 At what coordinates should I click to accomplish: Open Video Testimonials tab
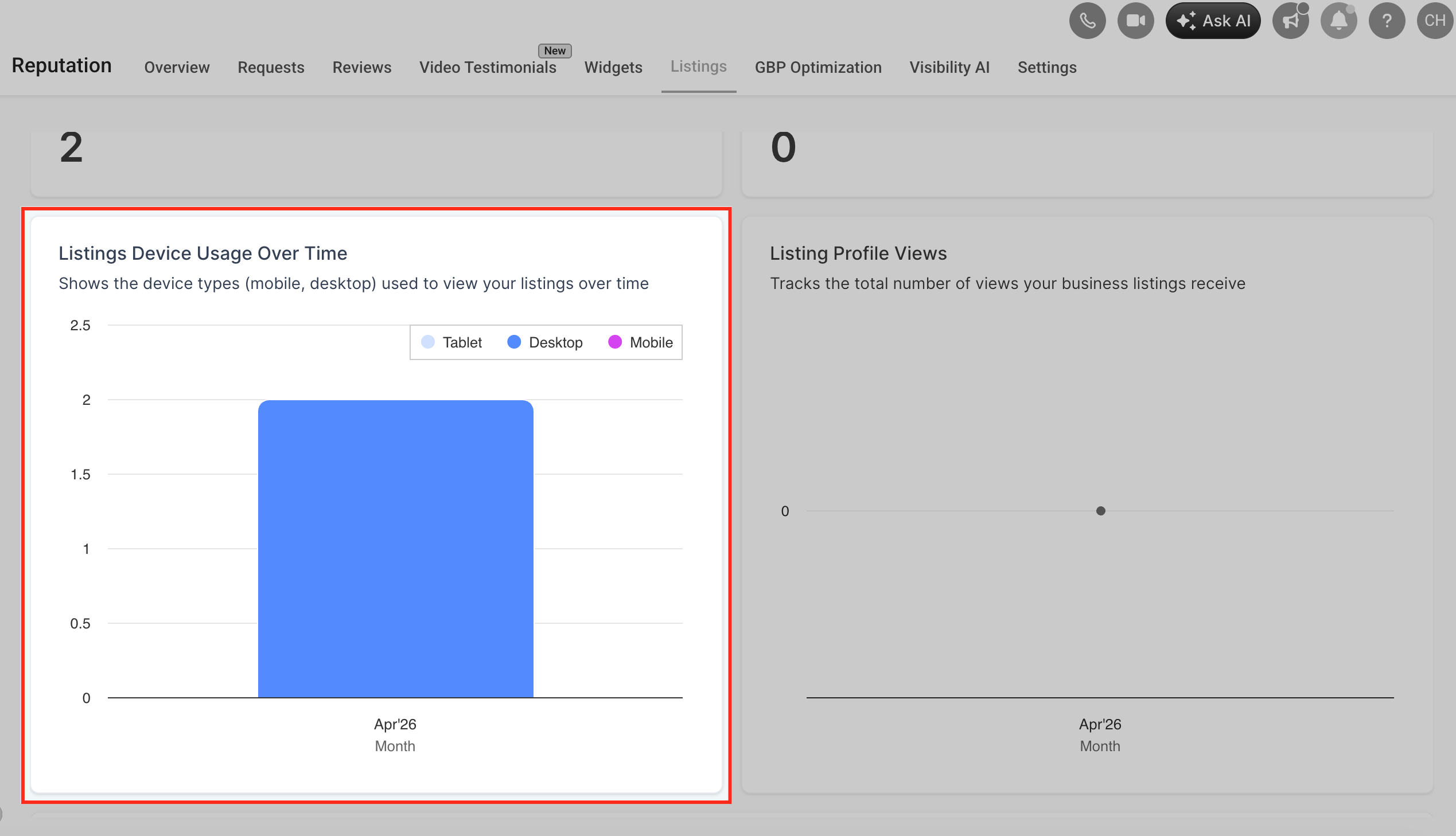click(487, 68)
